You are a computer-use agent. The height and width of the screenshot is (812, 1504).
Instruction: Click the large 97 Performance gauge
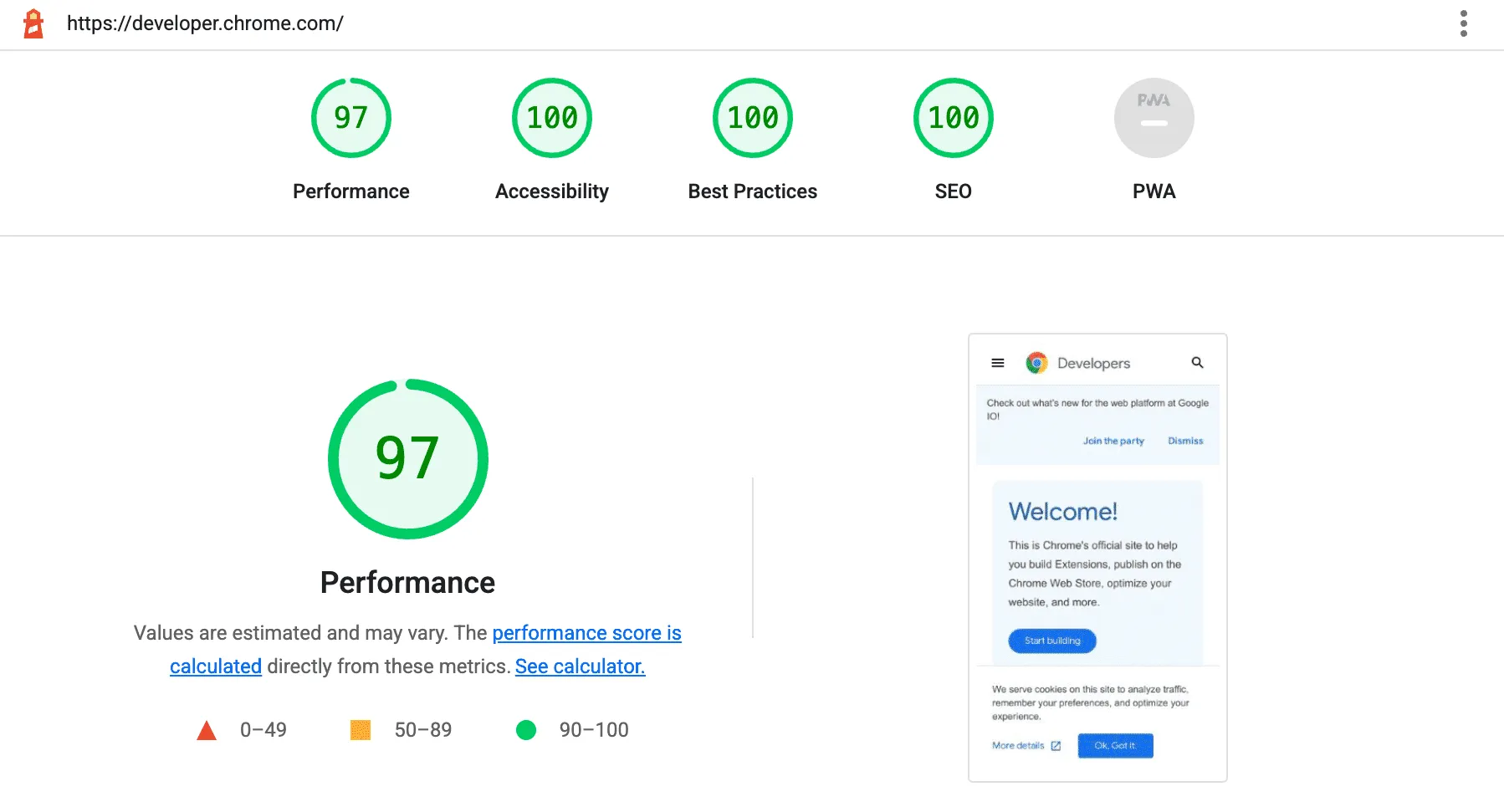coord(407,459)
